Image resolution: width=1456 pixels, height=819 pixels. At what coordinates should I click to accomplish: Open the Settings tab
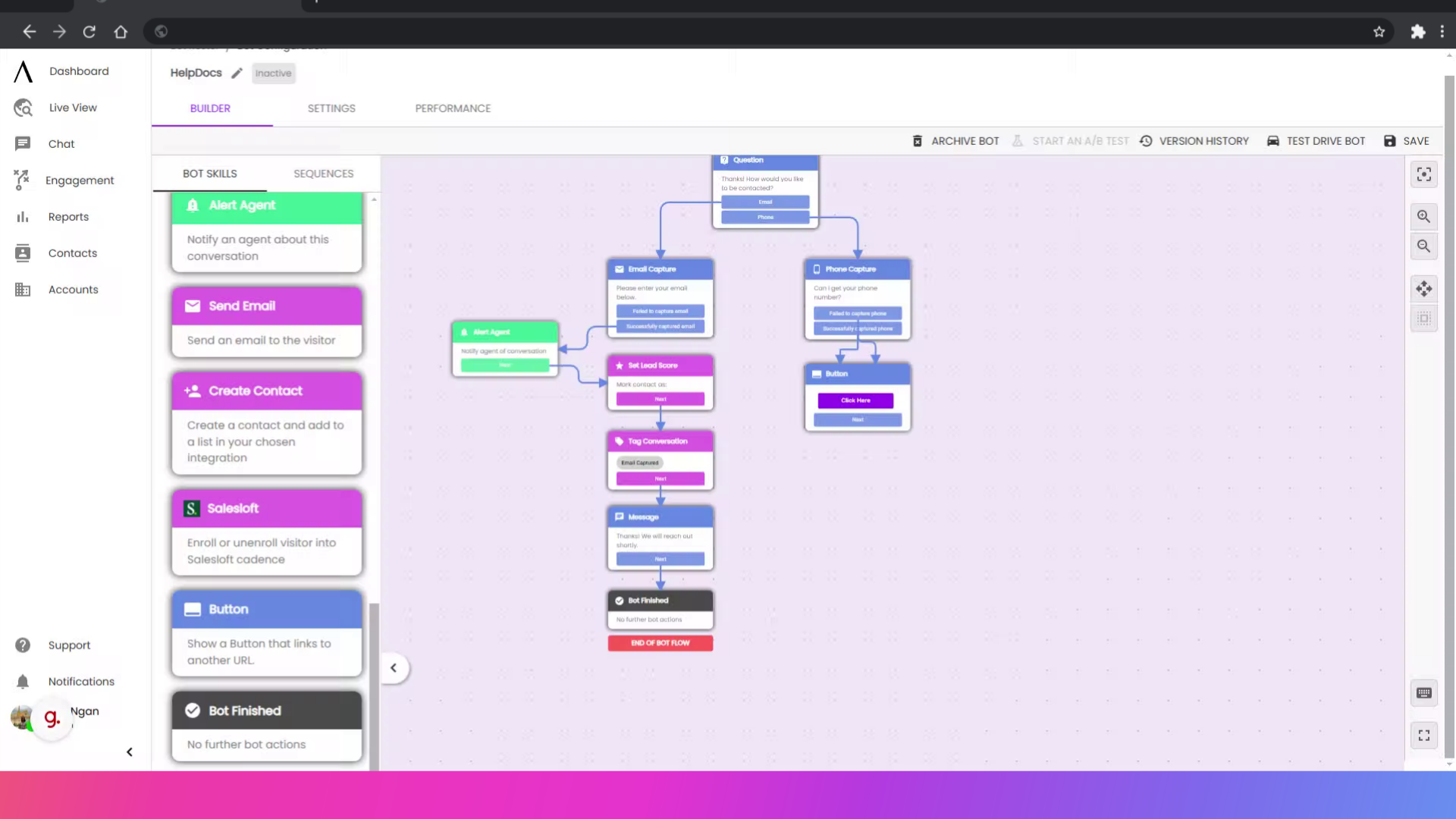click(331, 108)
